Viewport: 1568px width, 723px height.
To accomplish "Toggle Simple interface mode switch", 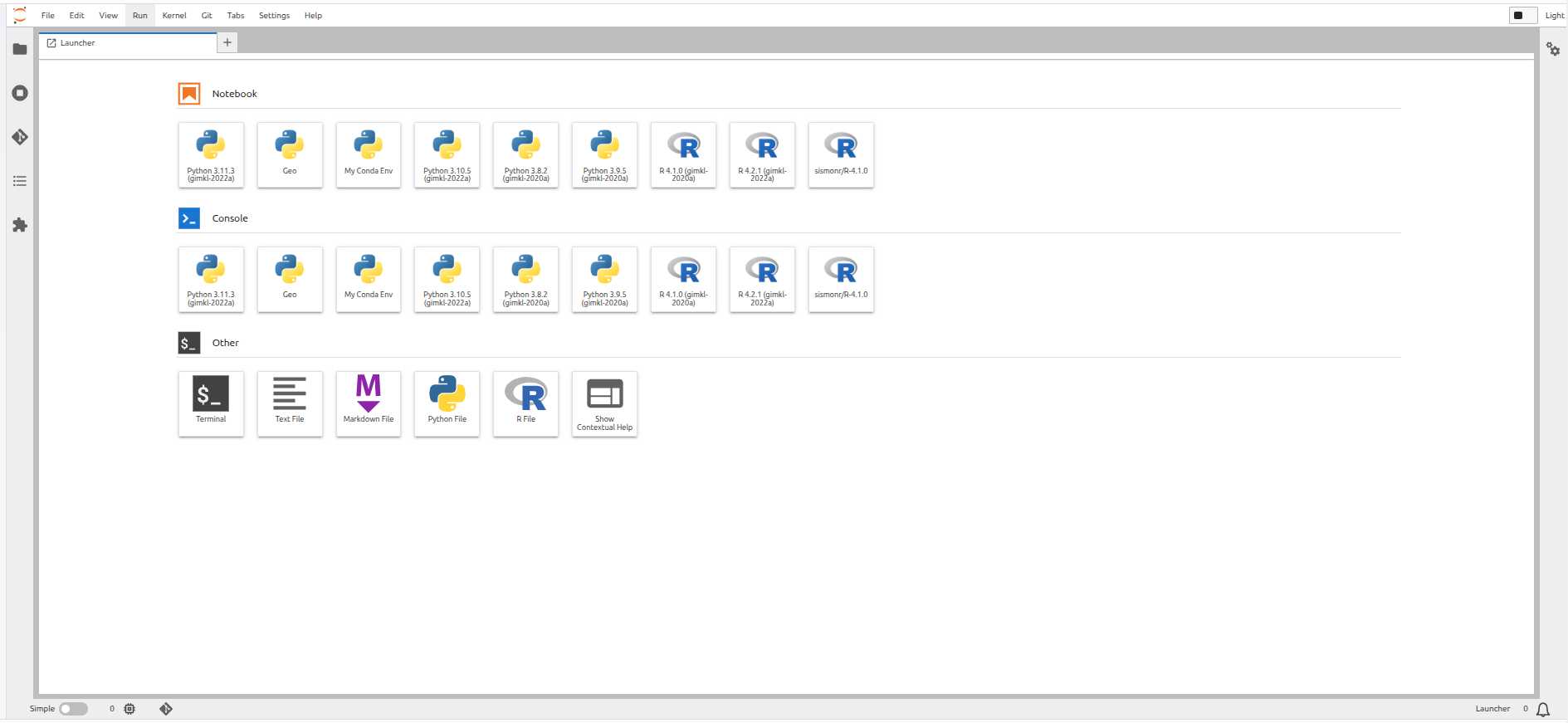I will (x=73, y=709).
